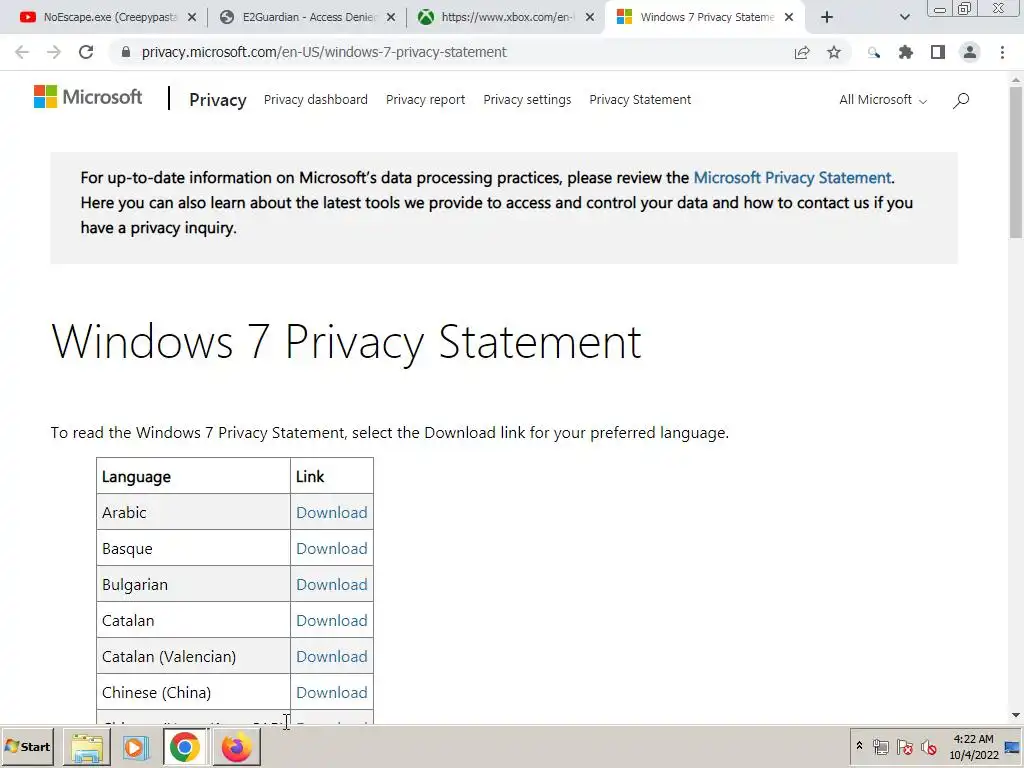This screenshot has height=768, width=1024.
Task: Click the browser forward arrow
Action: pyautogui.click(x=54, y=52)
